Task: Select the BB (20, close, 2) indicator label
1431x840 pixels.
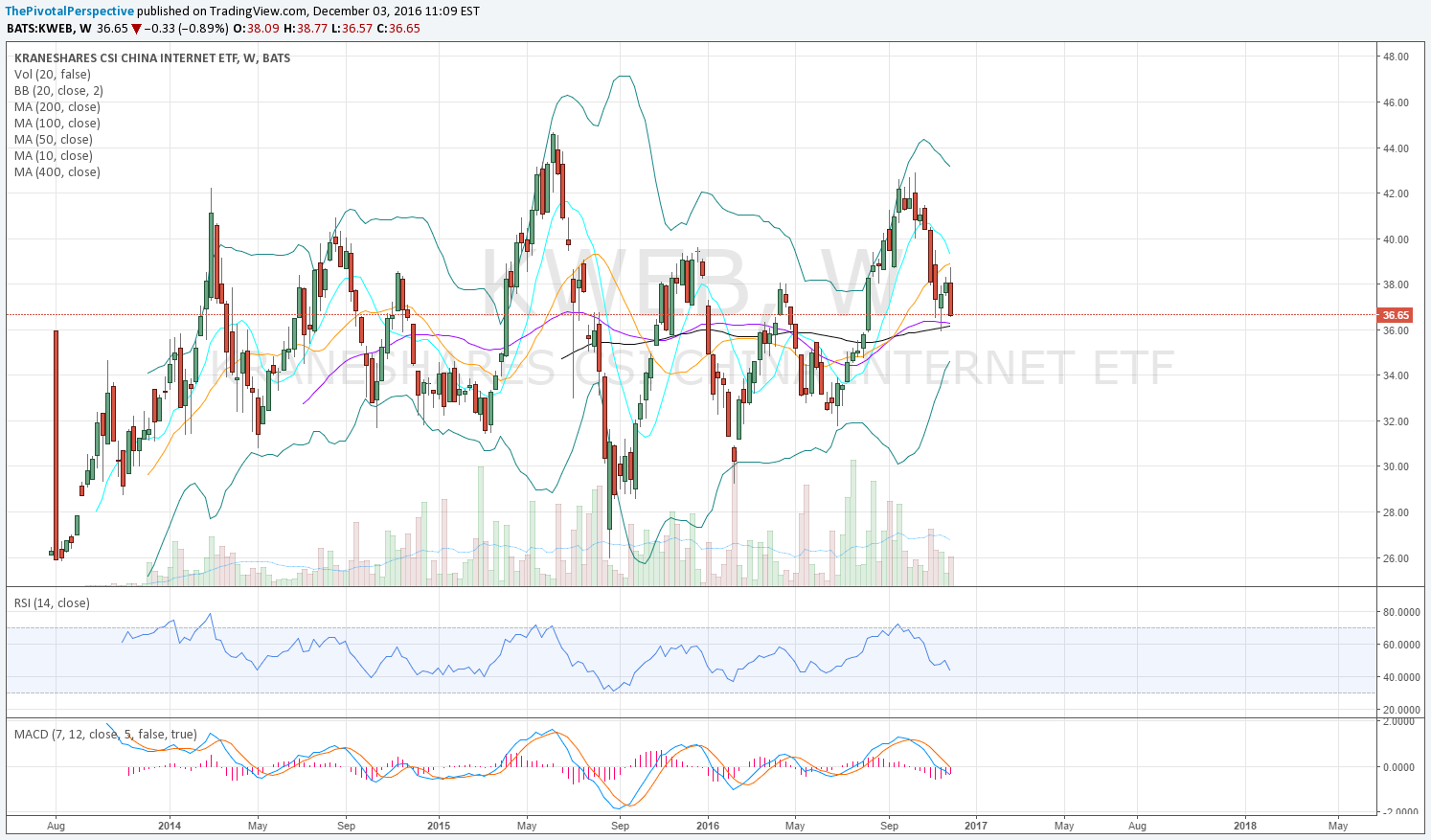Action: tap(58, 90)
